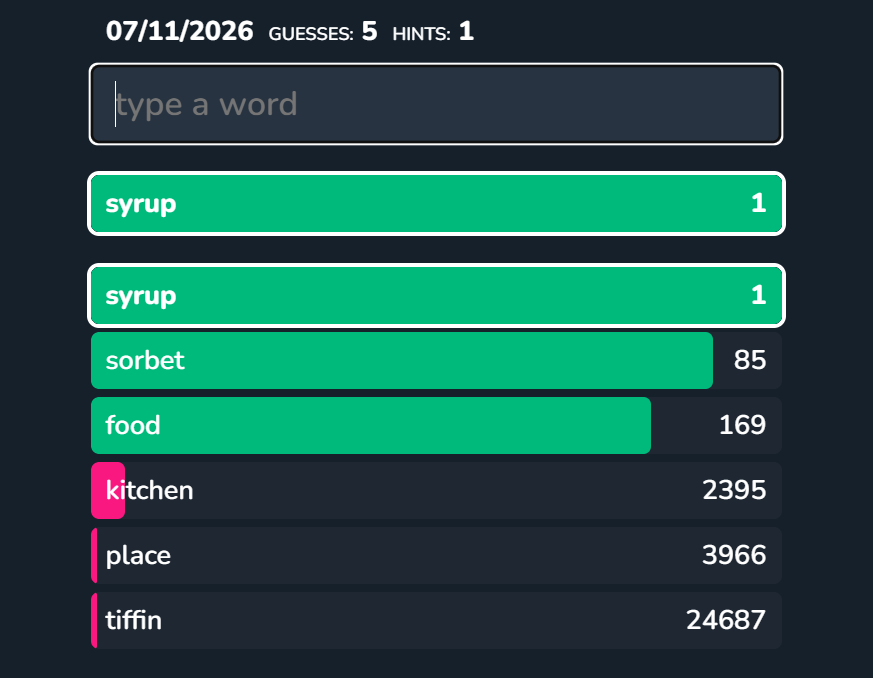Click rank number 169 beside food

(x=742, y=425)
